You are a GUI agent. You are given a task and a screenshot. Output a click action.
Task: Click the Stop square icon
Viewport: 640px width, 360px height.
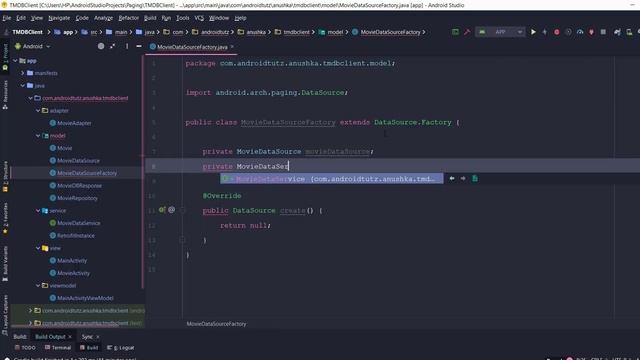[603, 32]
